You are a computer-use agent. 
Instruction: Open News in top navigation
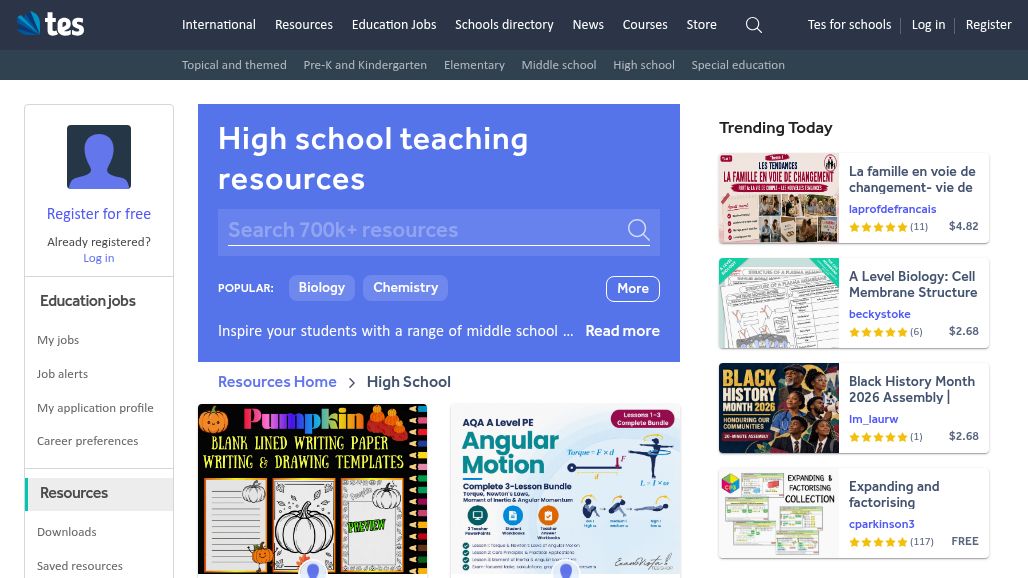[x=588, y=24]
